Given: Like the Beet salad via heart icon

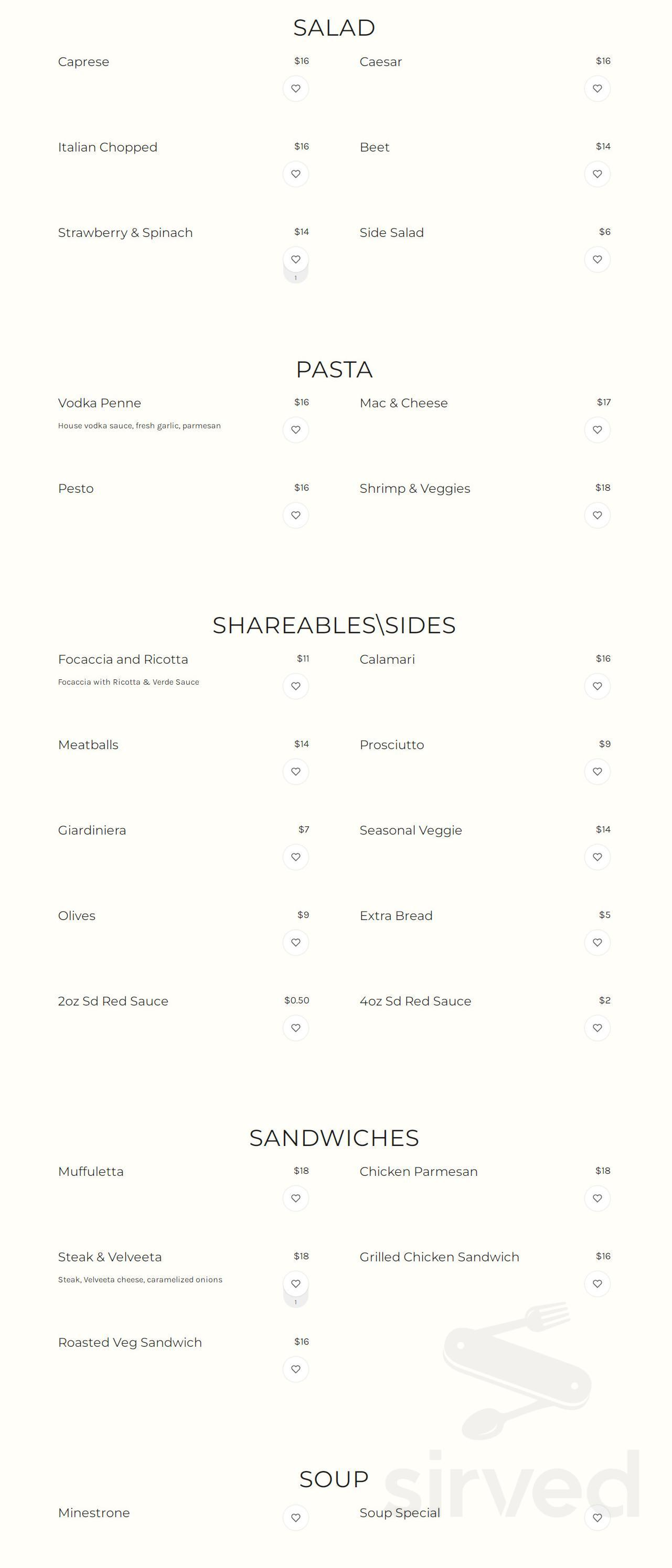Looking at the screenshot, I should (597, 174).
